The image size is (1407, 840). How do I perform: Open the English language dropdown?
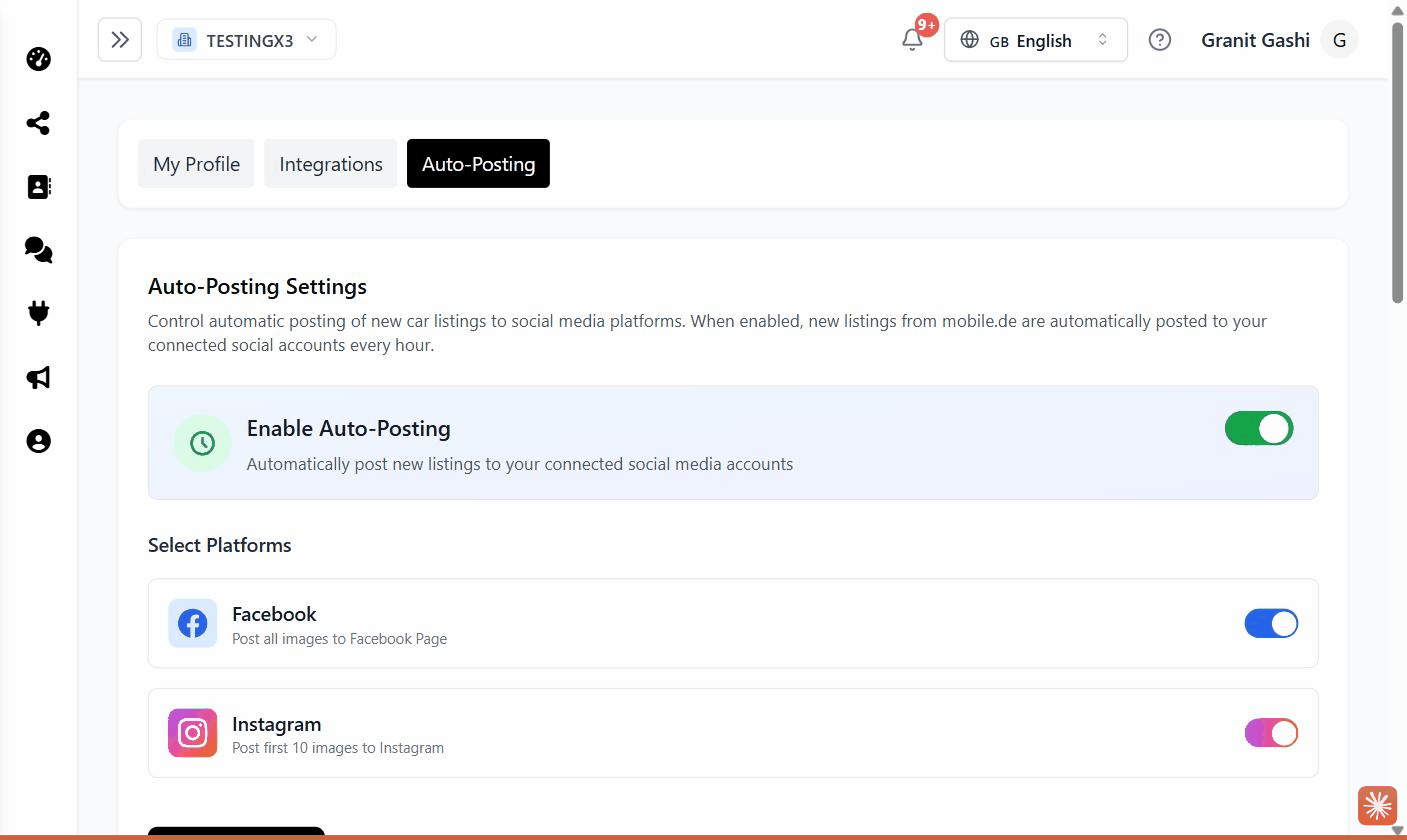click(x=1036, y=40)
